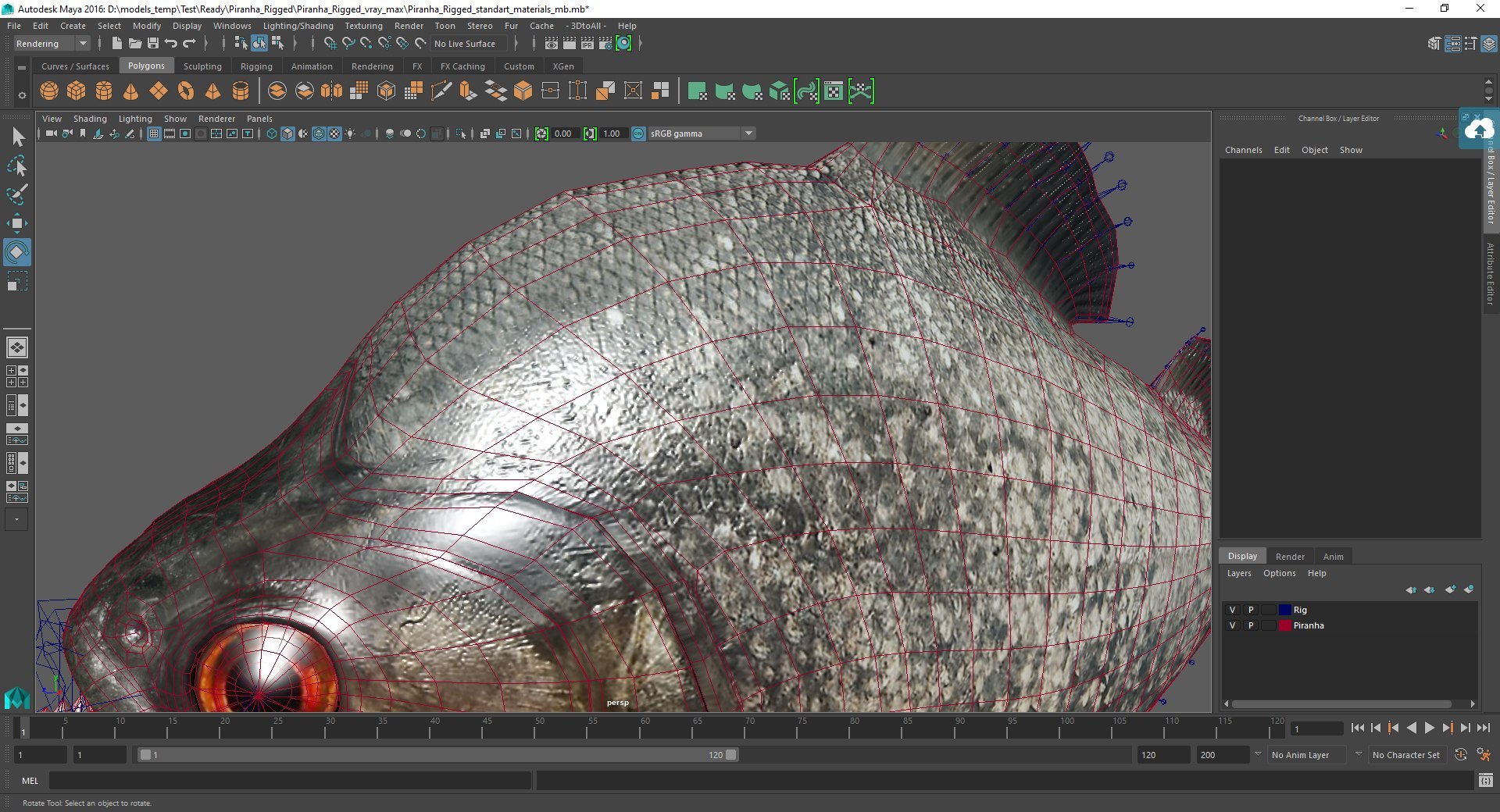1500x812 pixels.
Task: Open the No Character Set dropdown
Action: (1406, 755)
